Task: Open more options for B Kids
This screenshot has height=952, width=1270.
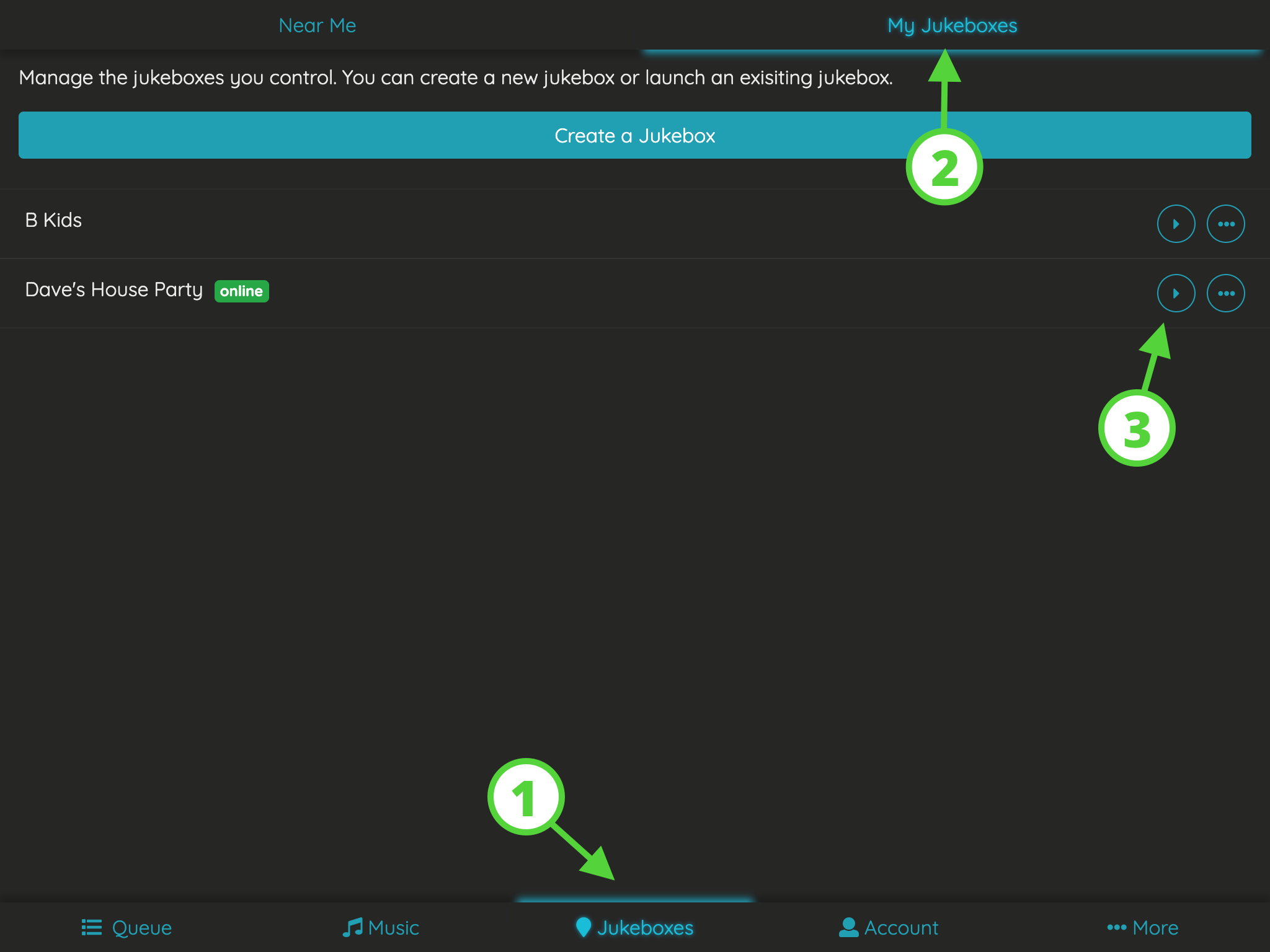Action: pos(1226,224)
